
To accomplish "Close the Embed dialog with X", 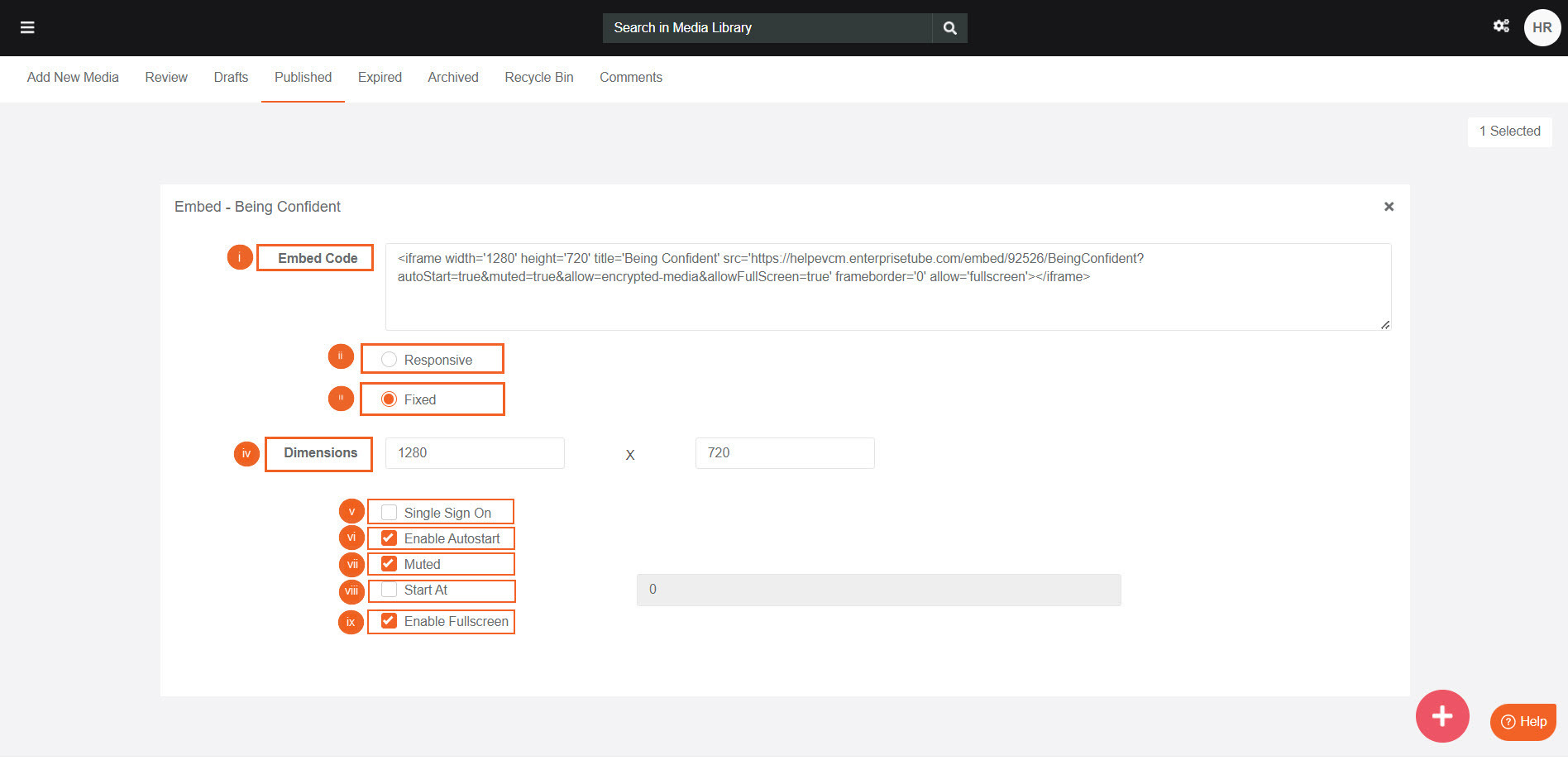I will (x=1389, y=207).
